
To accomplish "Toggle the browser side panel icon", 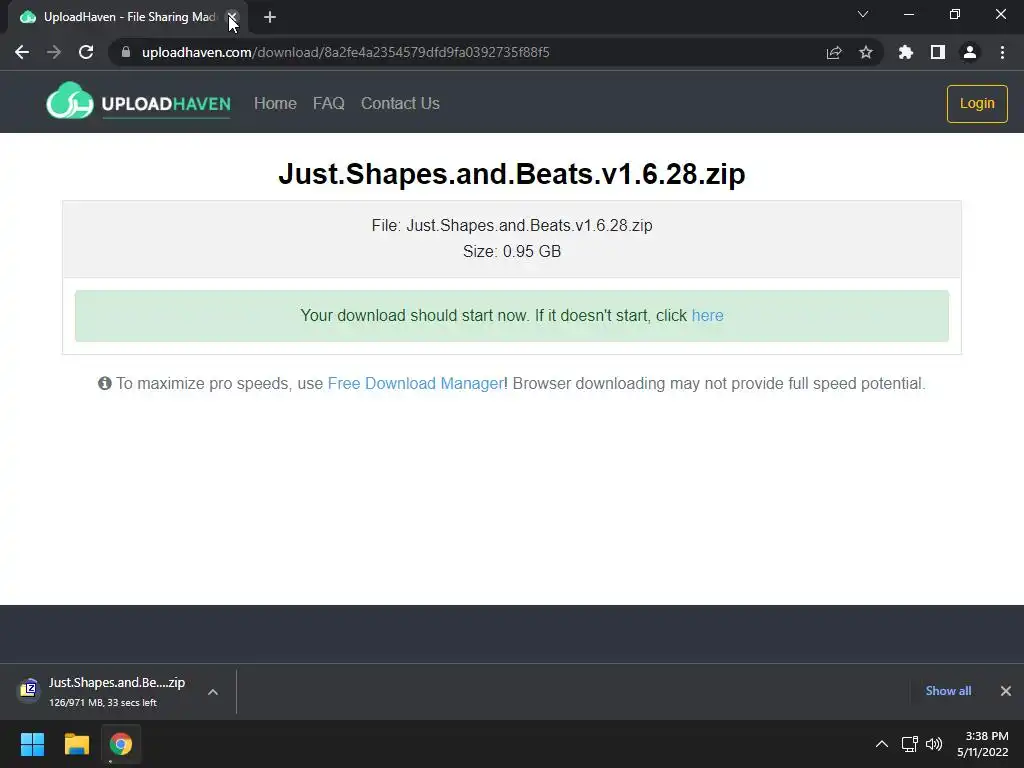I will click(938, 52).
